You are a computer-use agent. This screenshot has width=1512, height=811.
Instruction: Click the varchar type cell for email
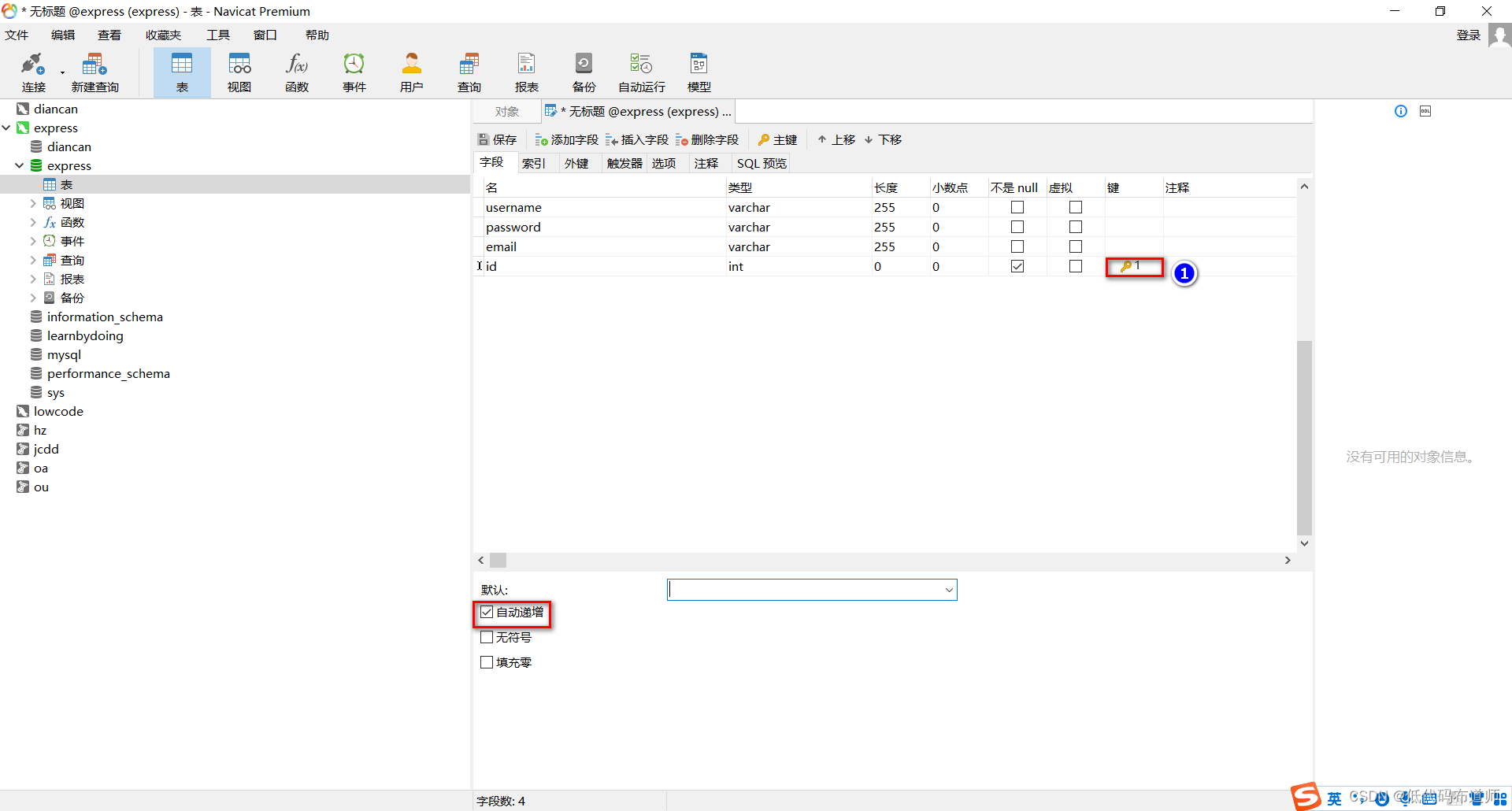pos(797,246)
